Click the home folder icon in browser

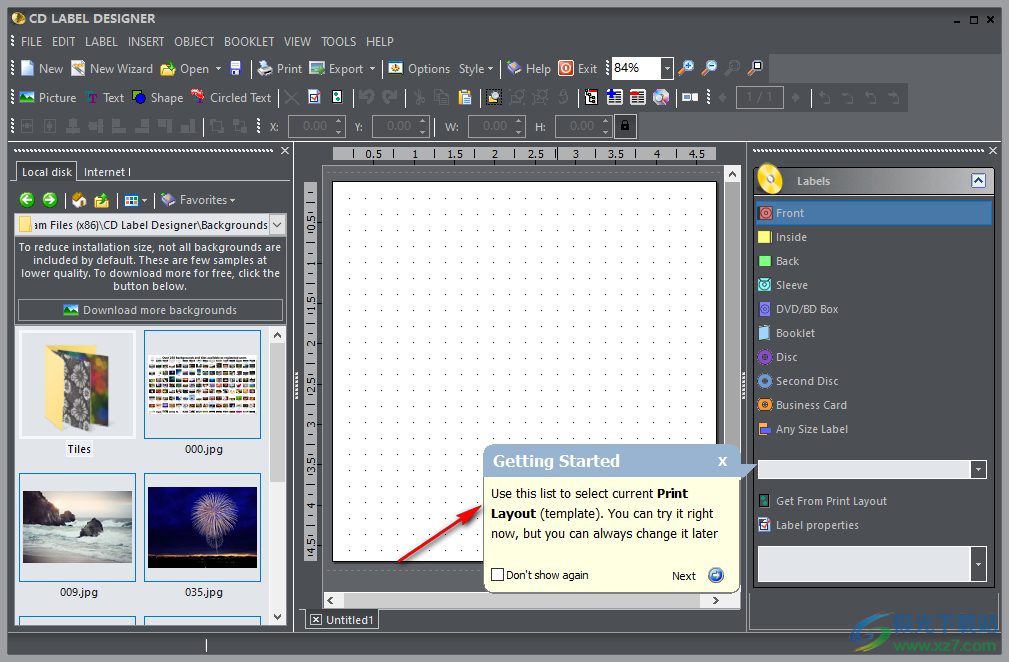tap(79, 201)
